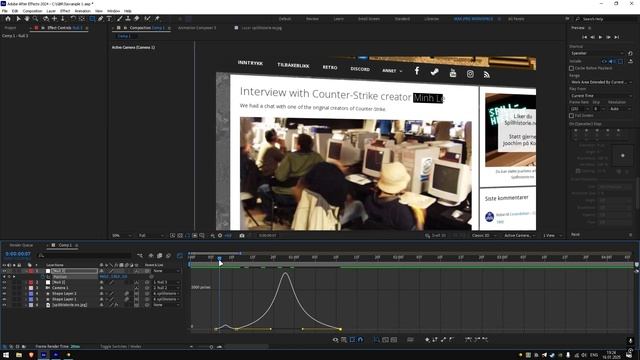Click the Easy Ease Out icon
640x360 pixels.
click(x=484, y=340)
